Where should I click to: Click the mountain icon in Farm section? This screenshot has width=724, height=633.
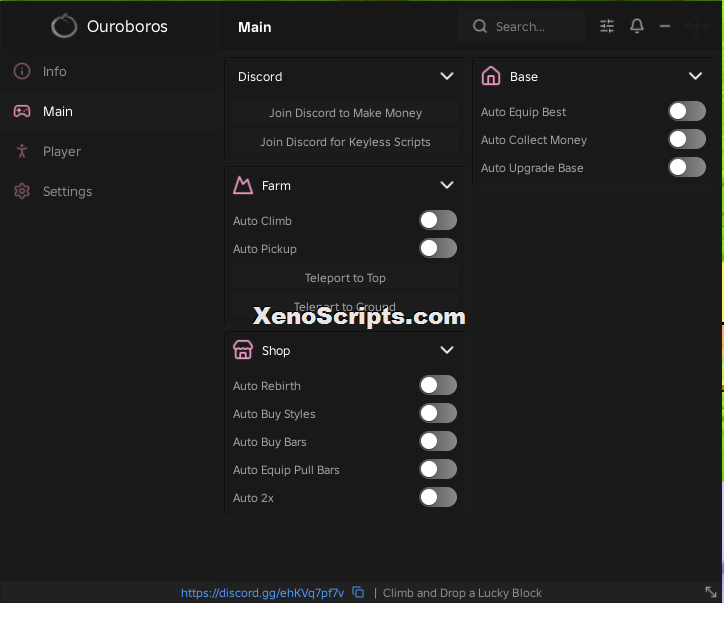(243, 185)
